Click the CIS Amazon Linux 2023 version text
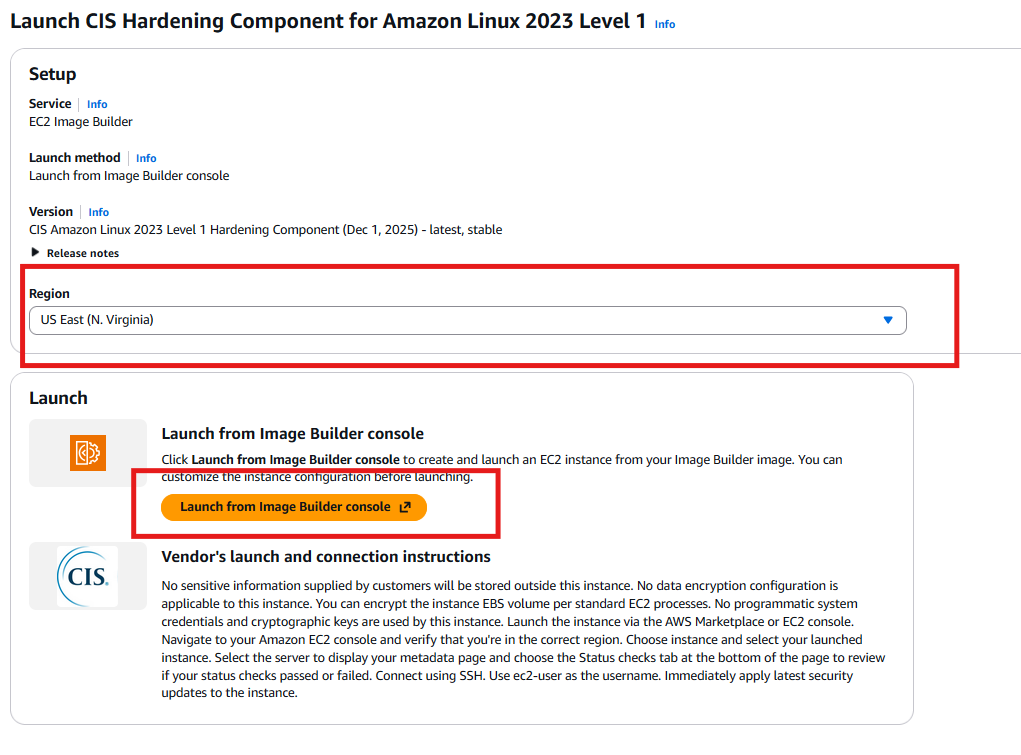This screenshot has width=1021, height=755. coord(265,230)
